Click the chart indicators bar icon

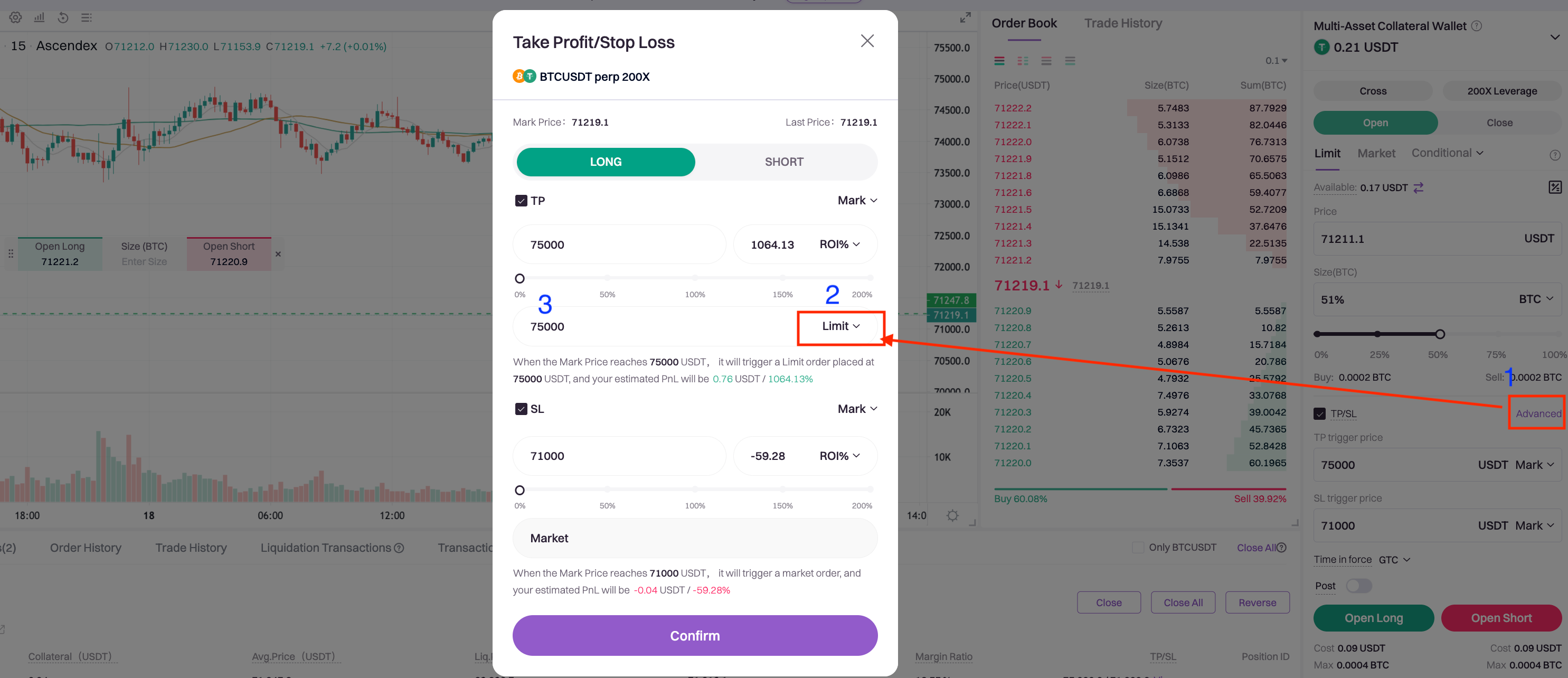click(x=39, y=17)
